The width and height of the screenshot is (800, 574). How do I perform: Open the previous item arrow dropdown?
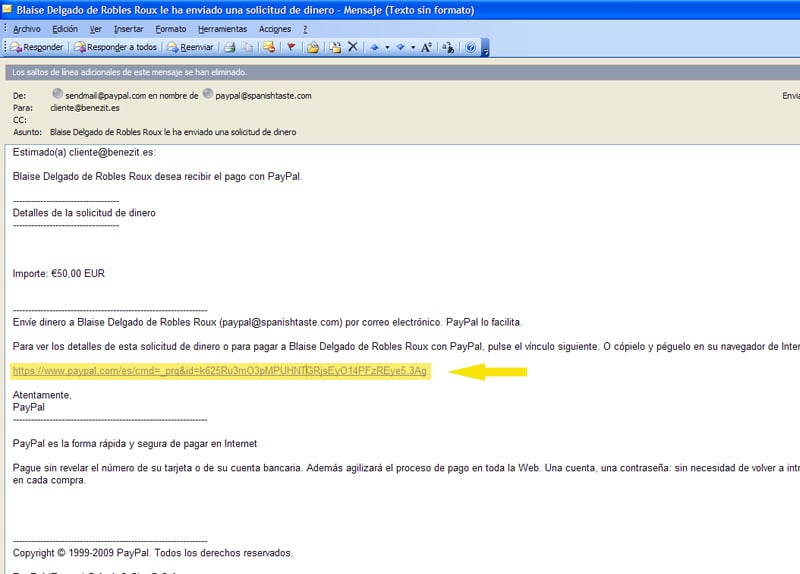point(387,47)
